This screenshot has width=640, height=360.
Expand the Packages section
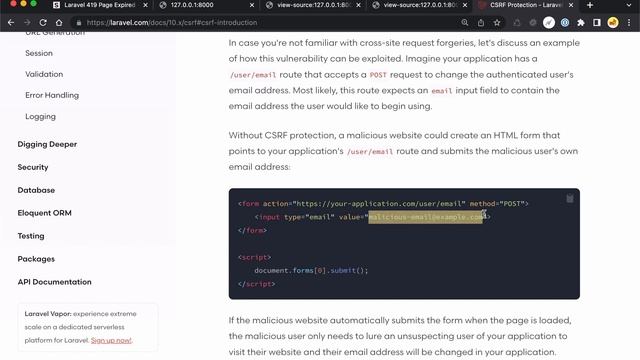36,259
